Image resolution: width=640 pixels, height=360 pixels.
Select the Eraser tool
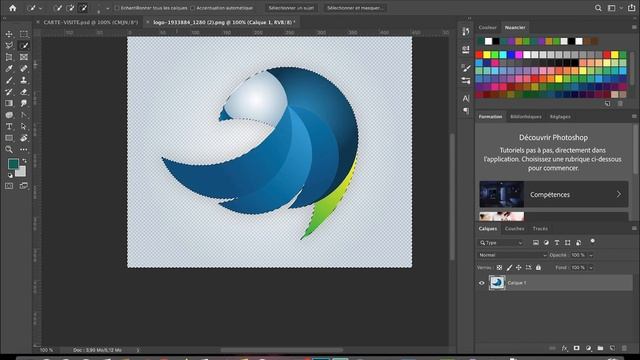coord(24,92)
